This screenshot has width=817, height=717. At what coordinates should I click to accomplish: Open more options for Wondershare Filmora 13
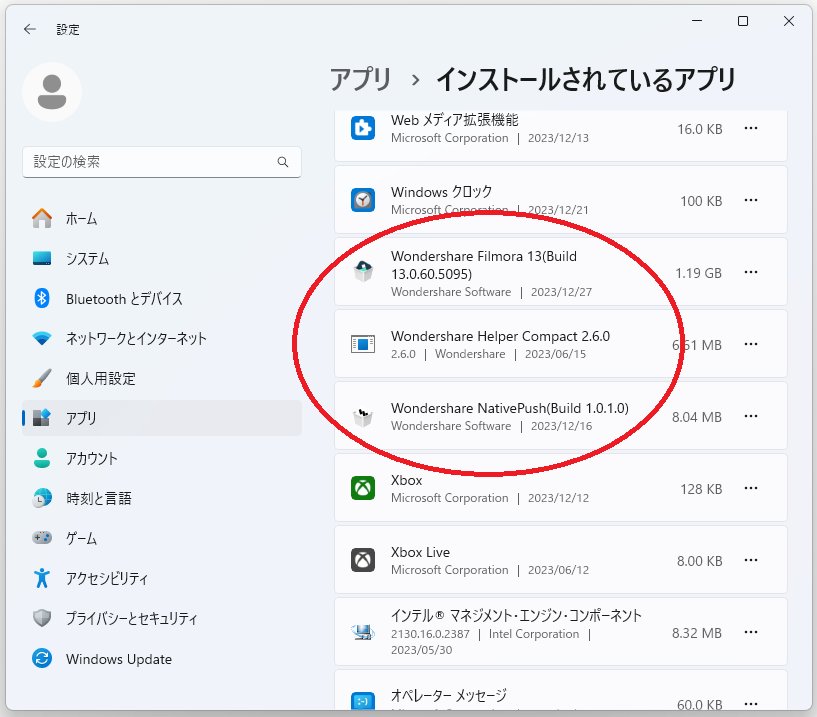point(751,272)
